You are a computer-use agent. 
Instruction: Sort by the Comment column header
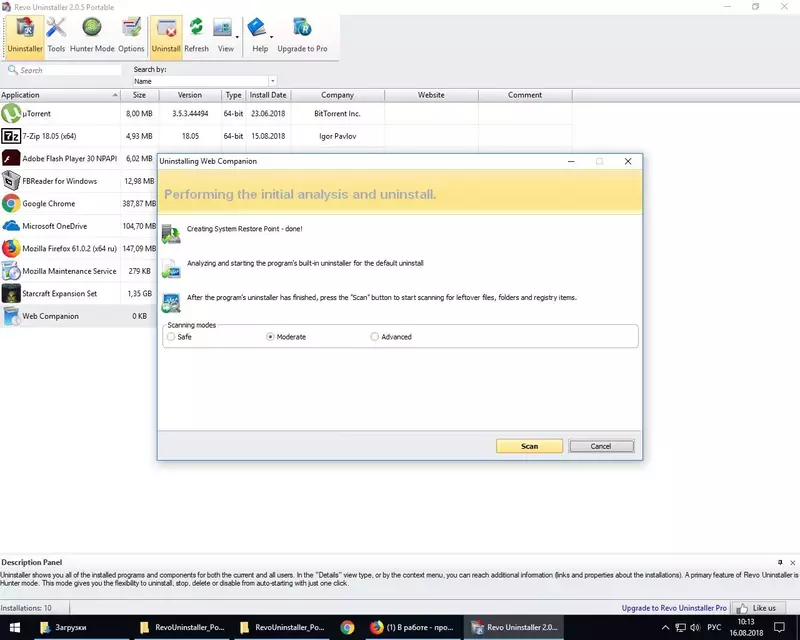(x=525, y=95)
